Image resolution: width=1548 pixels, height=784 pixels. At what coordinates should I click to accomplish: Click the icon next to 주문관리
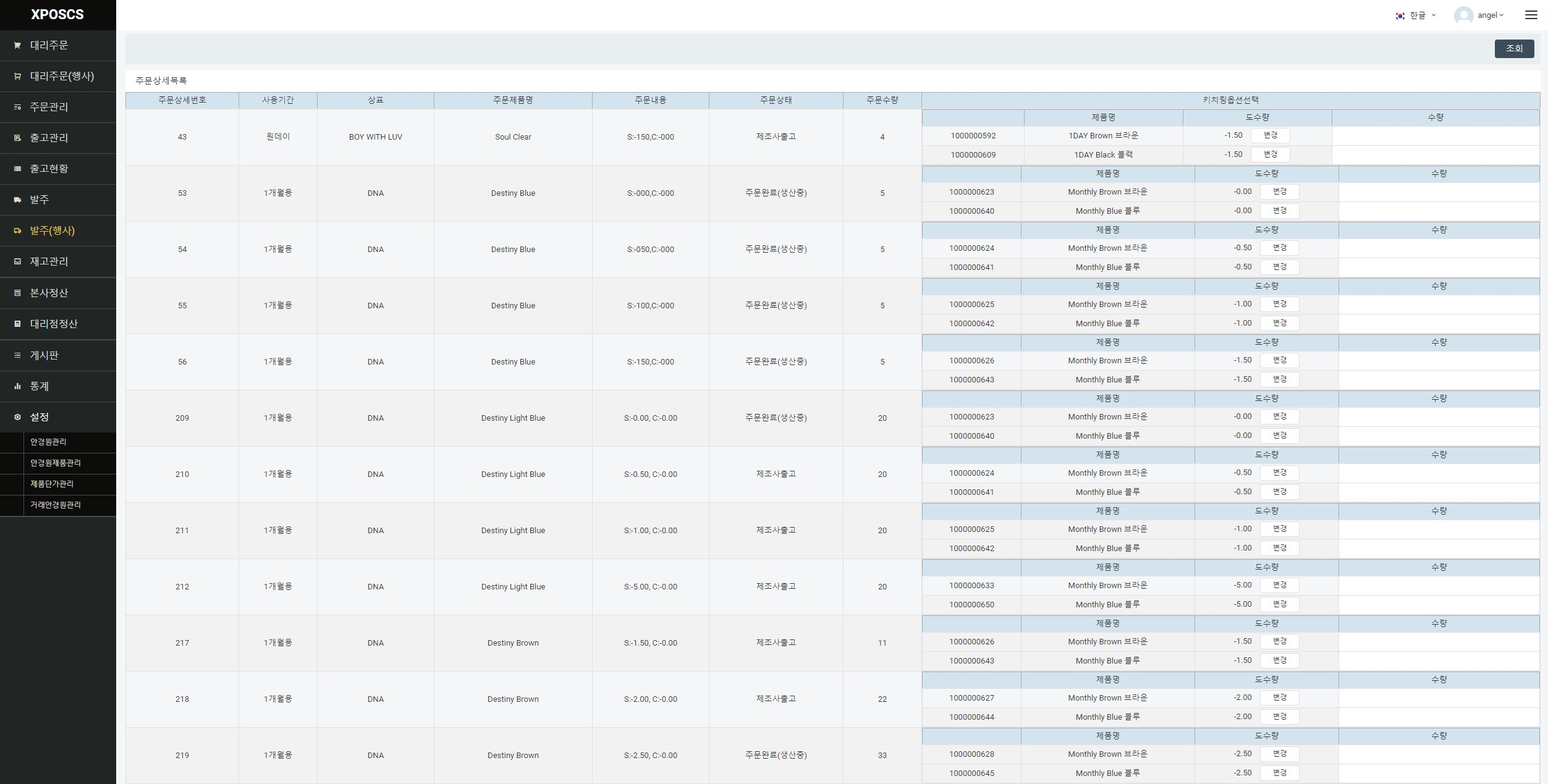coord(17,107)
